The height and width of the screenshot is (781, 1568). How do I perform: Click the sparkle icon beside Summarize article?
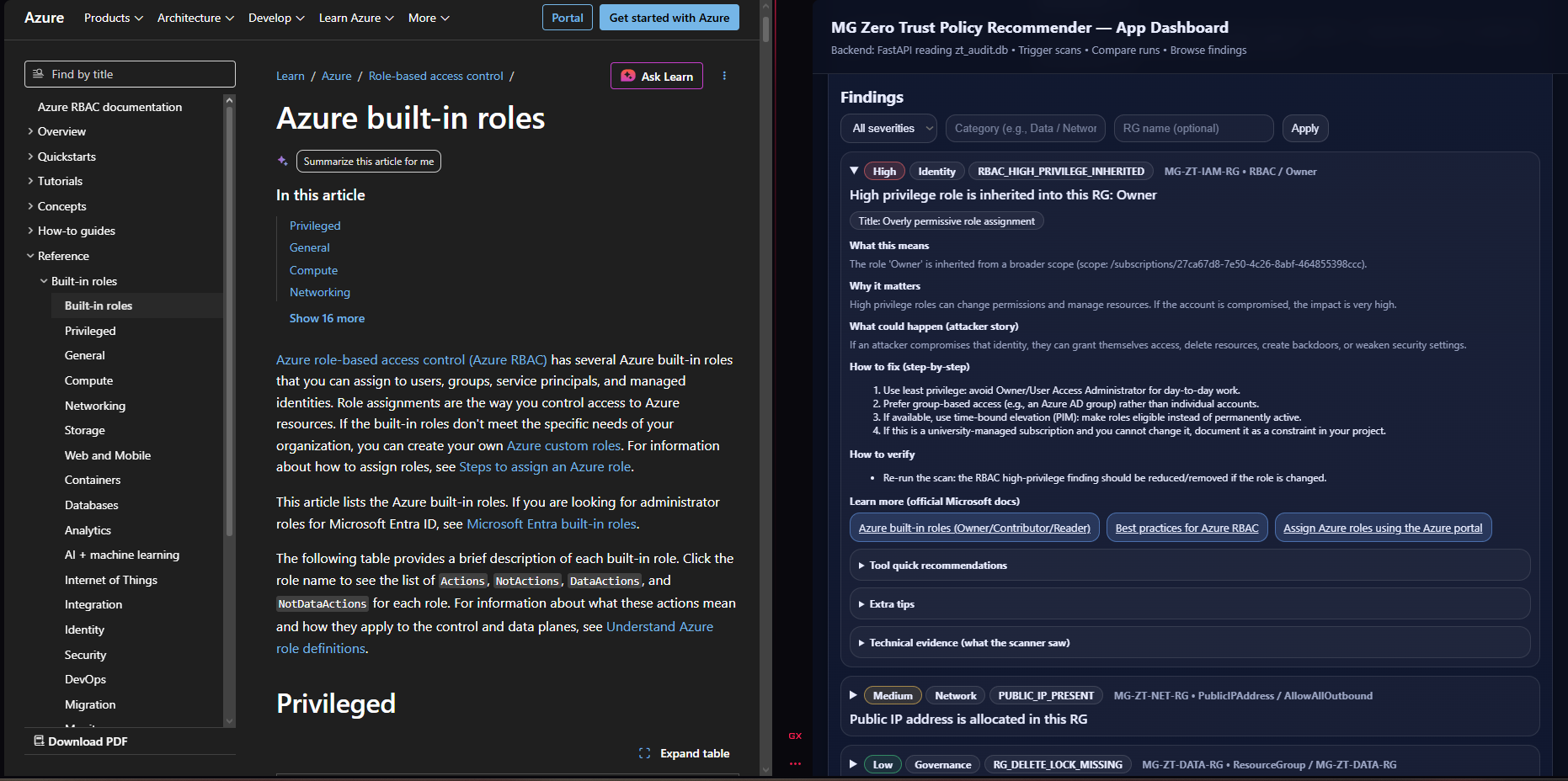[283, 161]
